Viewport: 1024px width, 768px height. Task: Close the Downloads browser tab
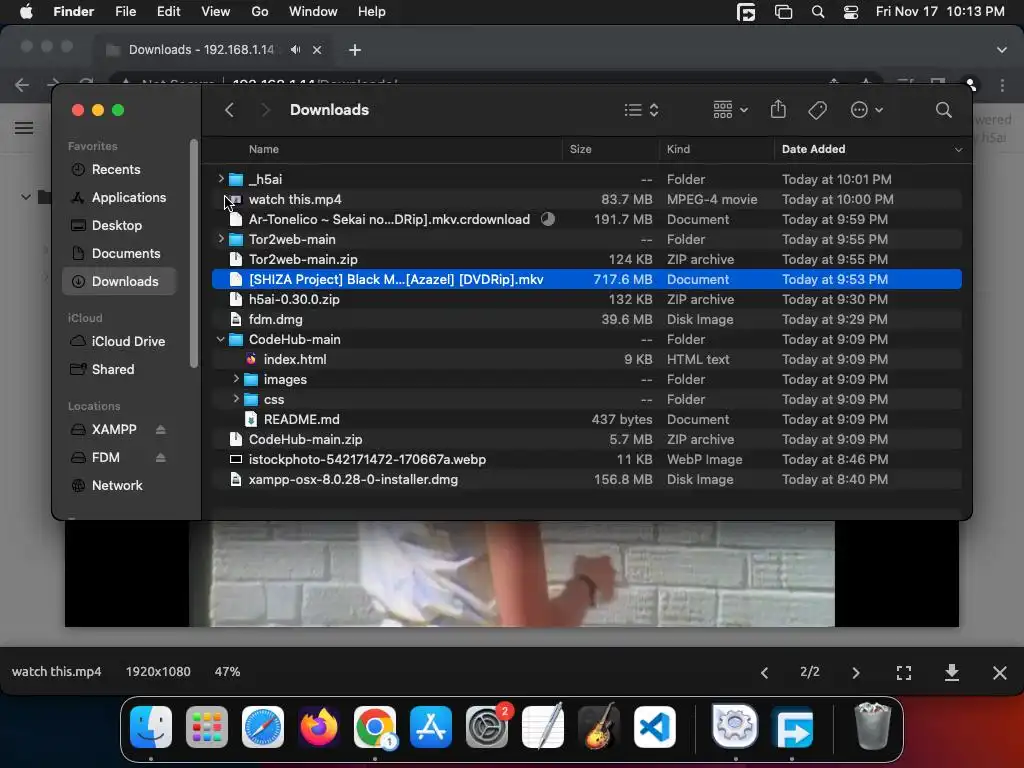click(x=317, y=50)
